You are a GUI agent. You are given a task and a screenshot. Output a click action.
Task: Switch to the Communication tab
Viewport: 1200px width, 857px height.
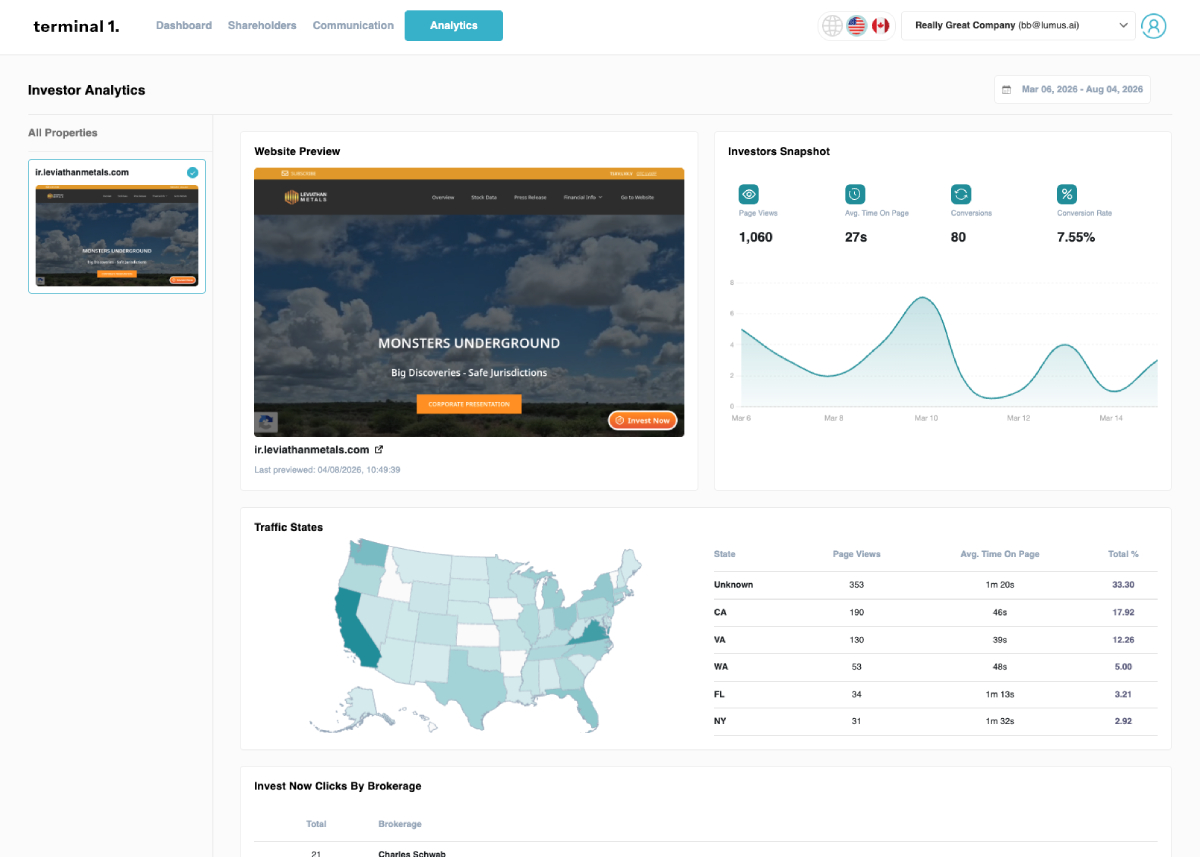[x=353, y=26]
